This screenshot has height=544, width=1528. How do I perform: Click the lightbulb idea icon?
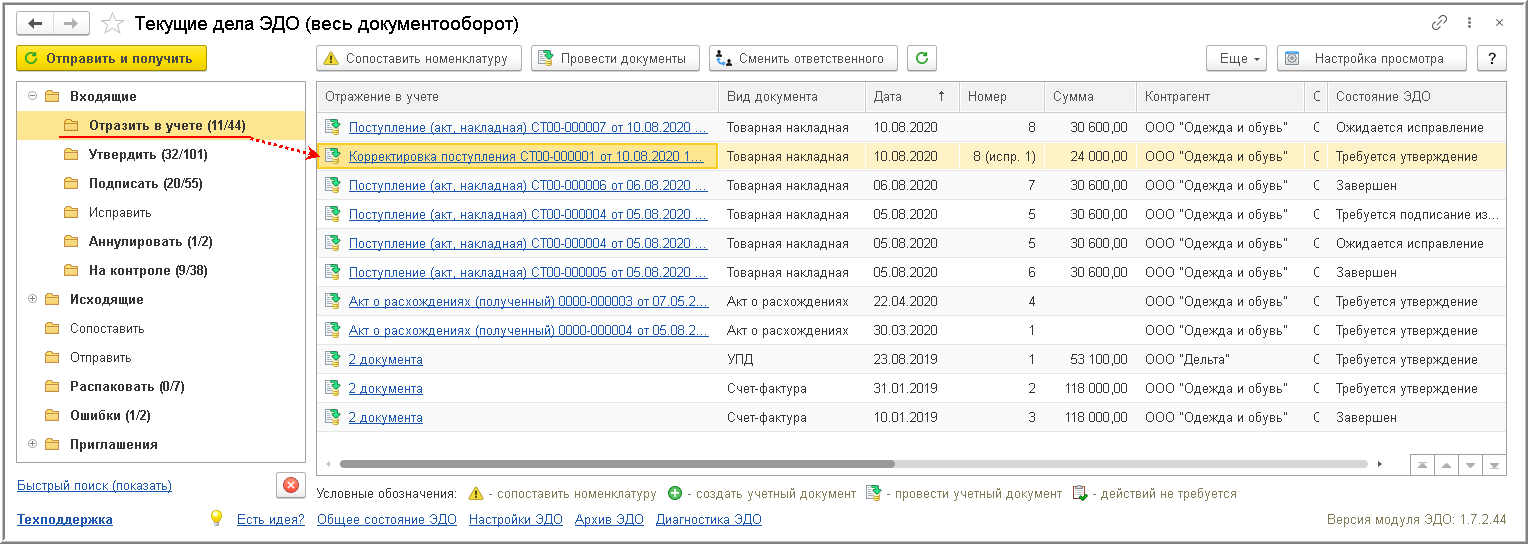(x=215, y=518)
